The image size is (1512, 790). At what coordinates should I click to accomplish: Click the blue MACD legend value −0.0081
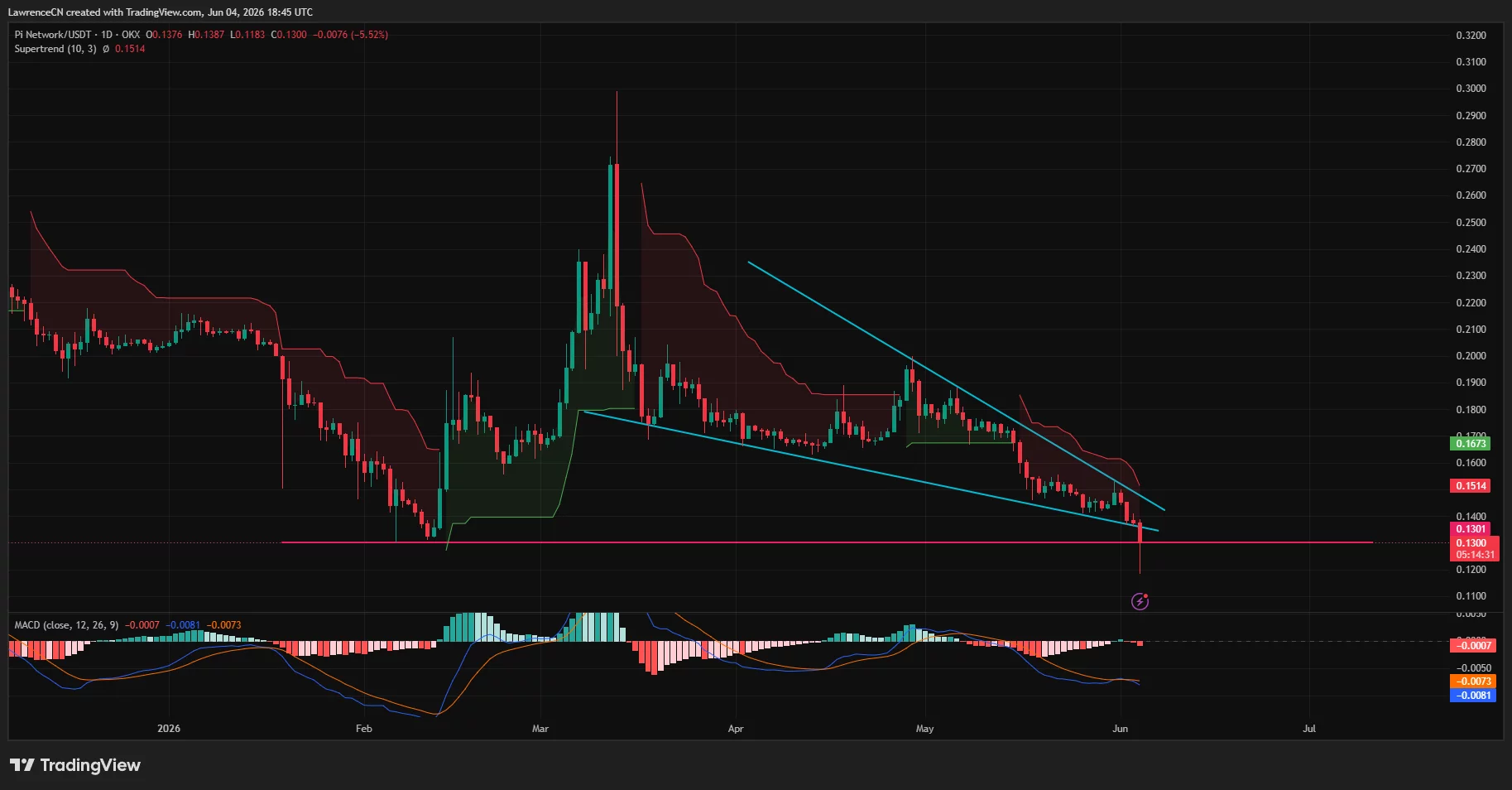coord(183,625)
